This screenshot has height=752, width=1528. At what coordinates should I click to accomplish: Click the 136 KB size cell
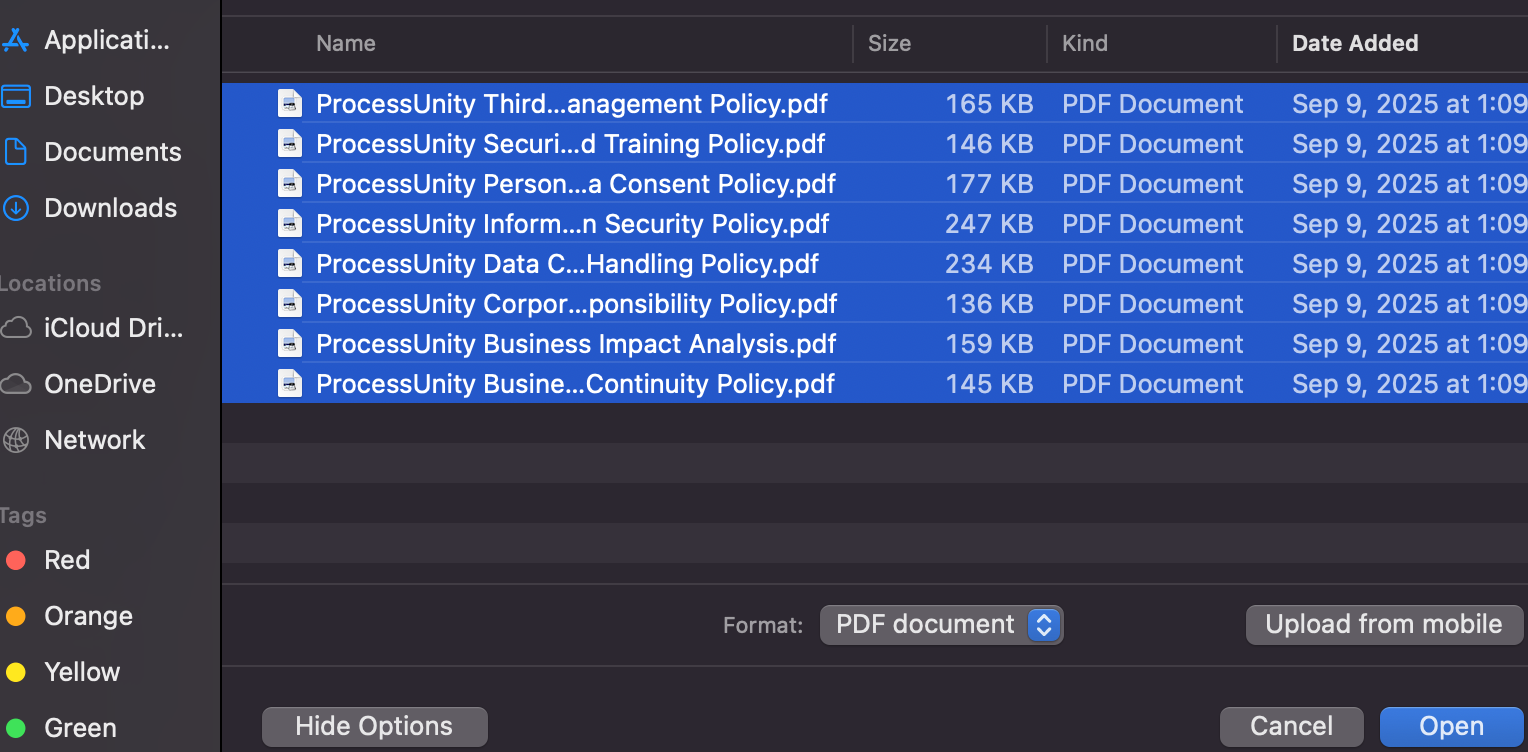[989, 304]
